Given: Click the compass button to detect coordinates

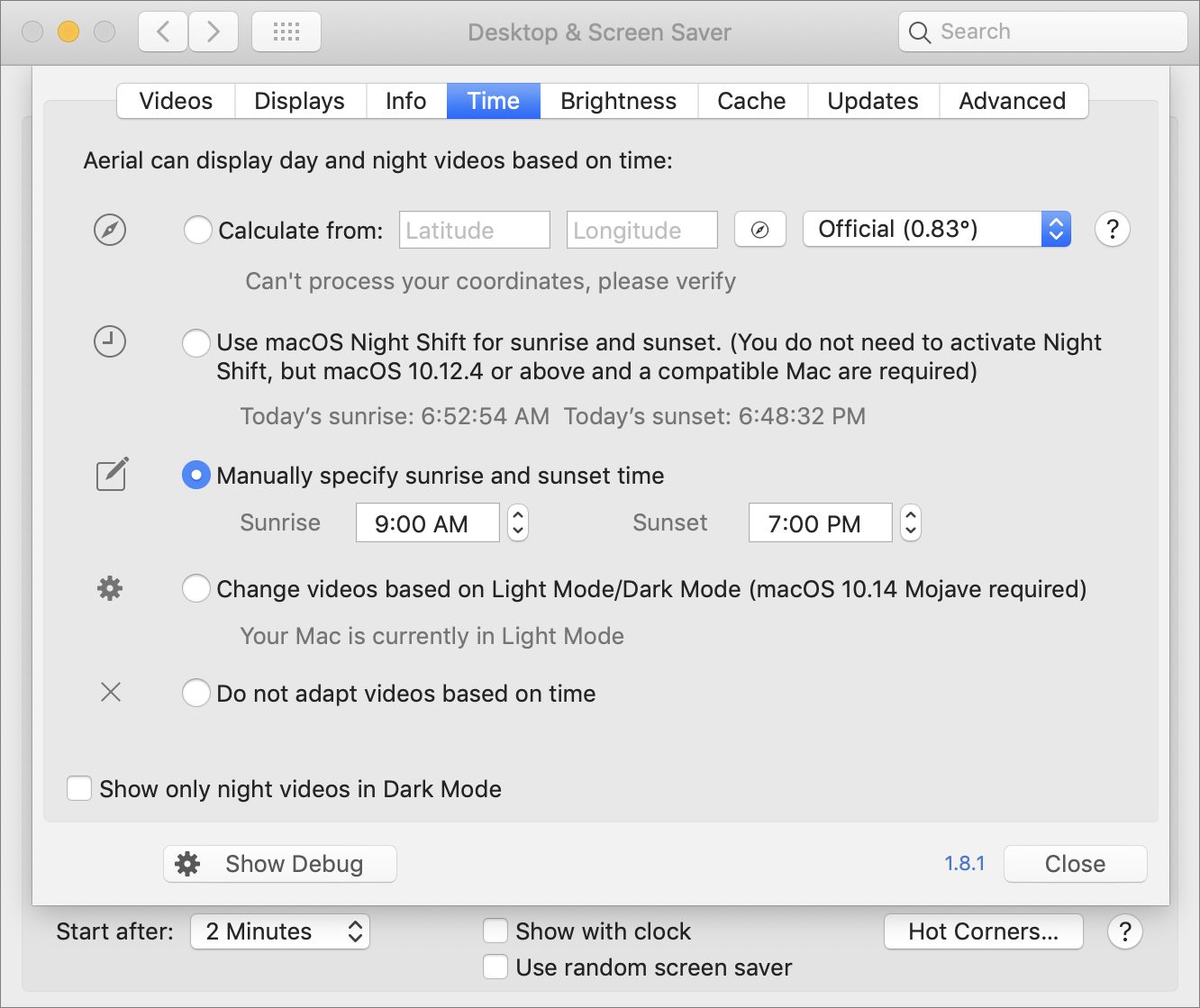Looking at the screenshot, I should tap(759, 230).
